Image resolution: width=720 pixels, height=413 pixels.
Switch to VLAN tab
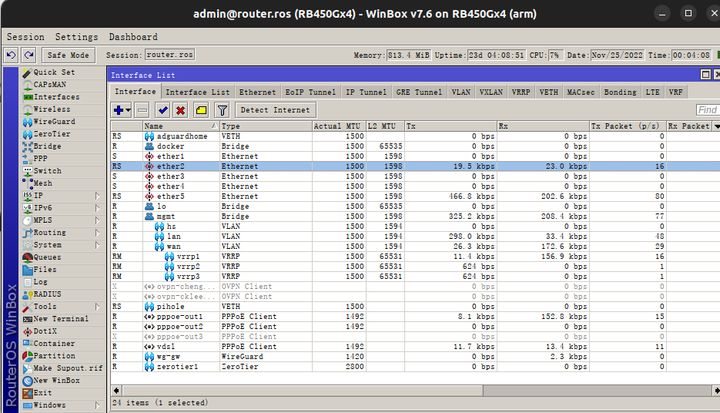click(461, 92)
